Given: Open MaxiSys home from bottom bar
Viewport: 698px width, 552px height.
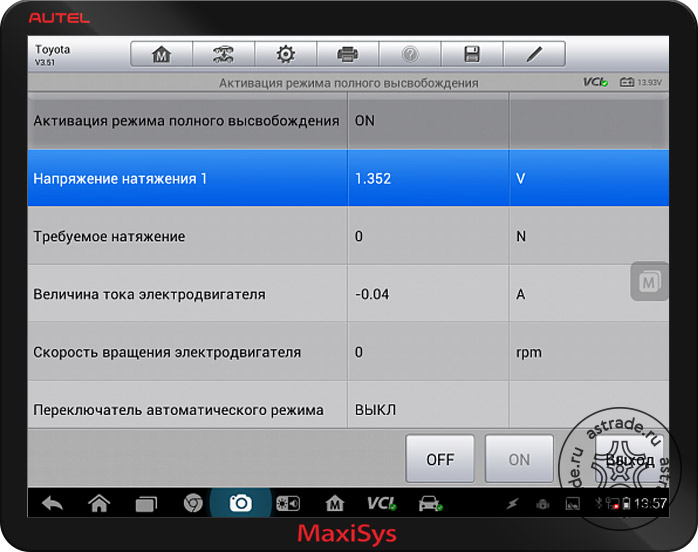Looking at the screenshot, I should [x=334, y=503].
